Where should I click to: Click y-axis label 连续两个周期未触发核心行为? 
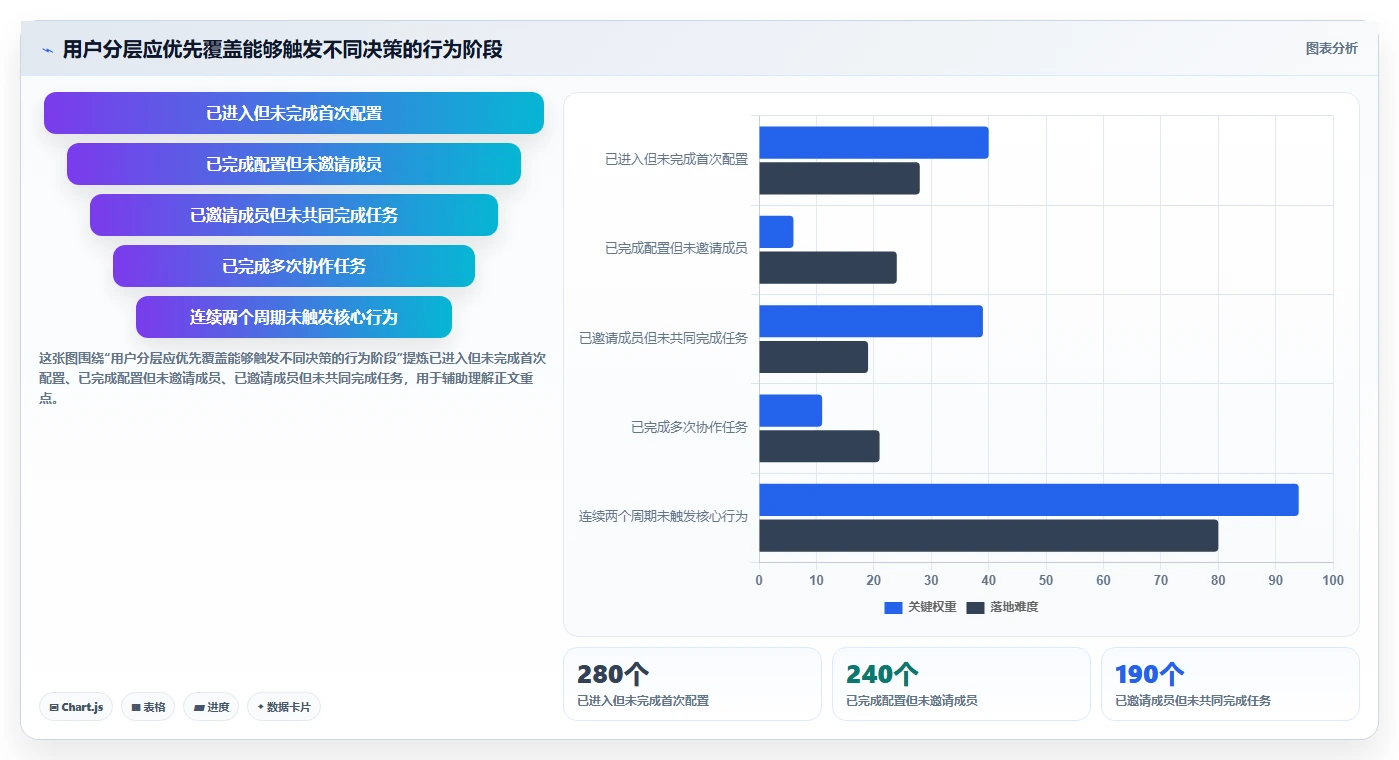[x=663, y=517]
